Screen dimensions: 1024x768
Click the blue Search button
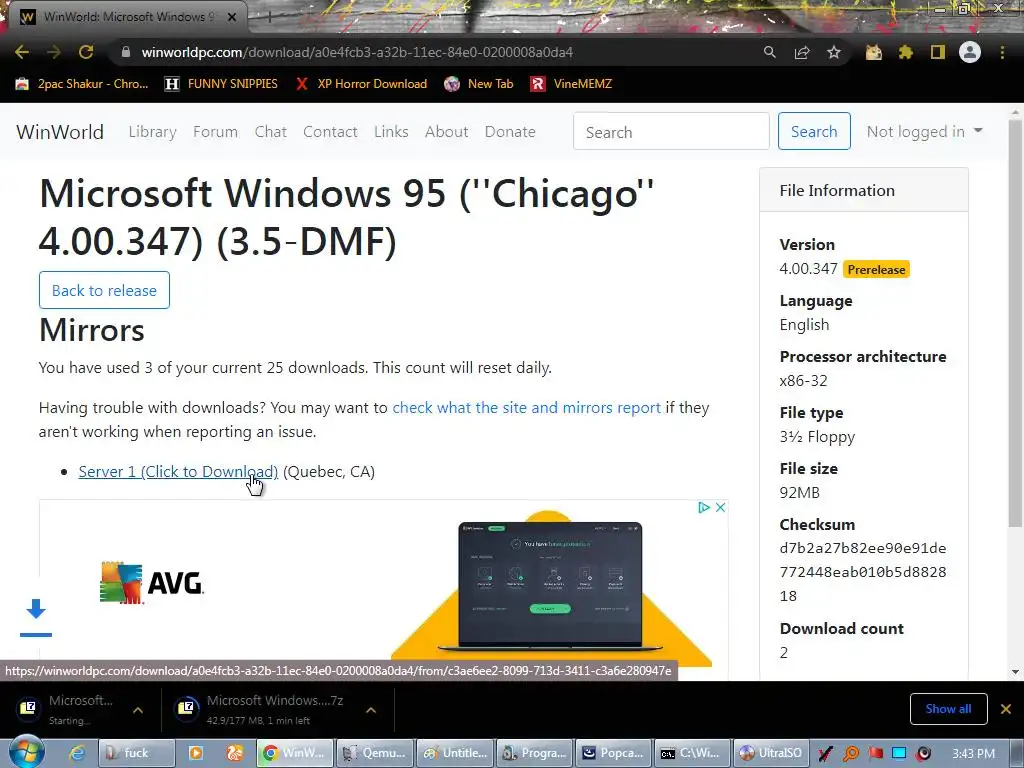[x=814, y=131]
